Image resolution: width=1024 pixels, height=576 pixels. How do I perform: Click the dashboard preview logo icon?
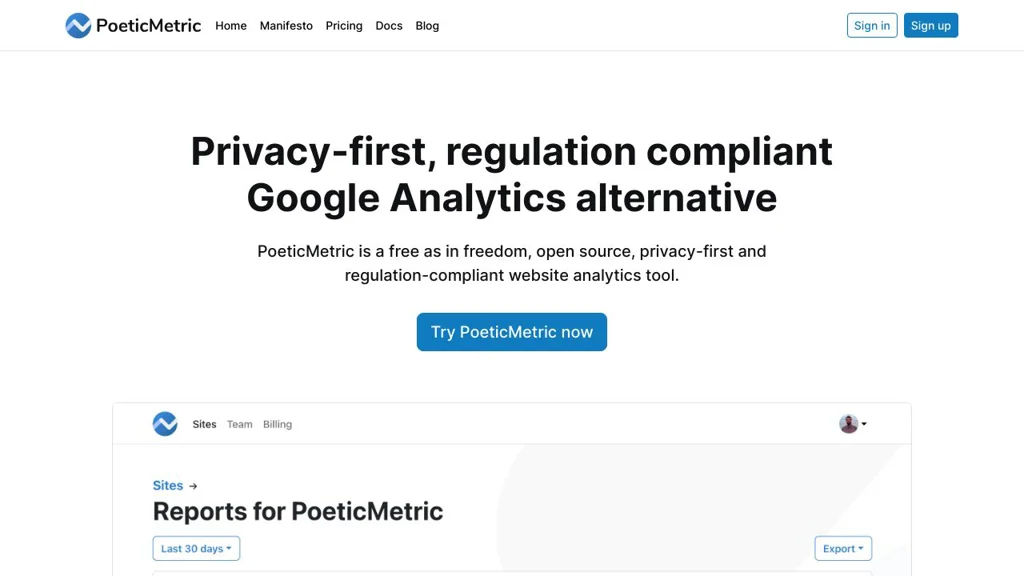(165, 424)
